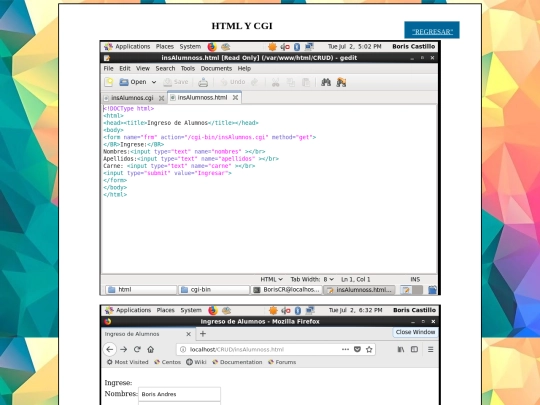The width and height of the screenshot is (540, 405).
Task: Click the Nombres text field with Boris Andres
Action: click(179, 394)
